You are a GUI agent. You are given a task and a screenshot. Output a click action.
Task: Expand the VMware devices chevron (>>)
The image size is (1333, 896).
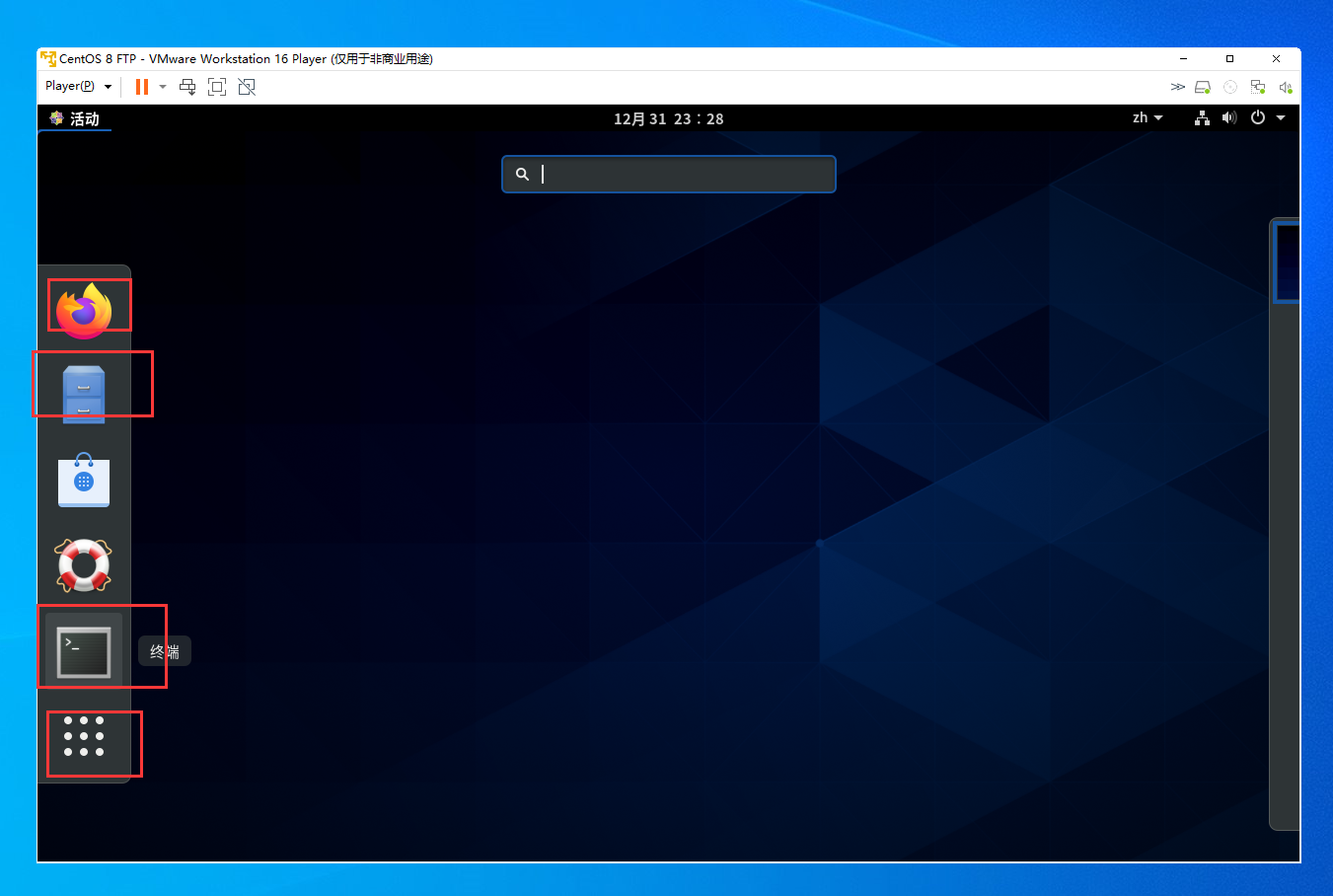click(1177, 87)
